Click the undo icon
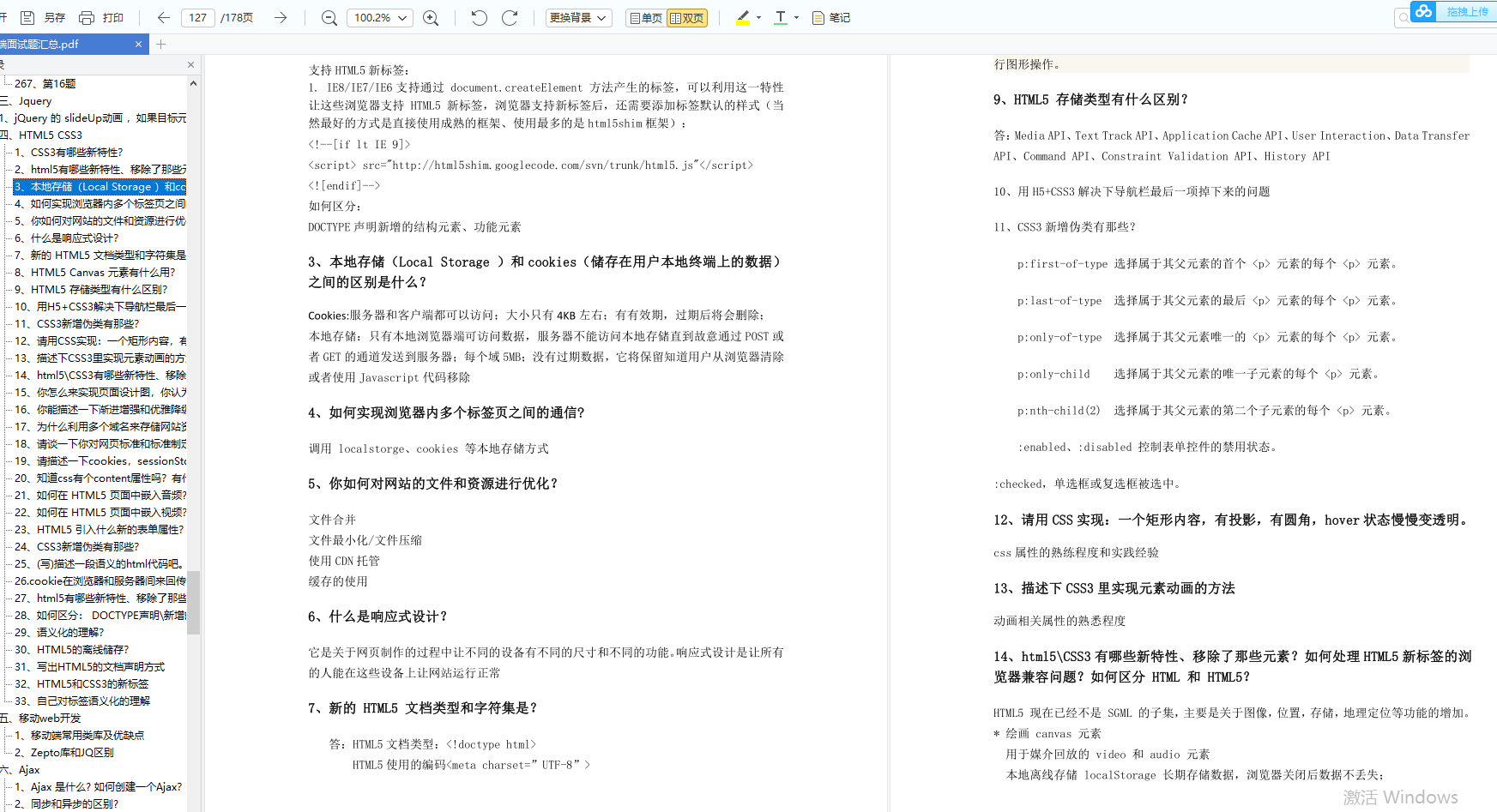The width and height of the screenshot is (1497, 812). coord(479,17)
